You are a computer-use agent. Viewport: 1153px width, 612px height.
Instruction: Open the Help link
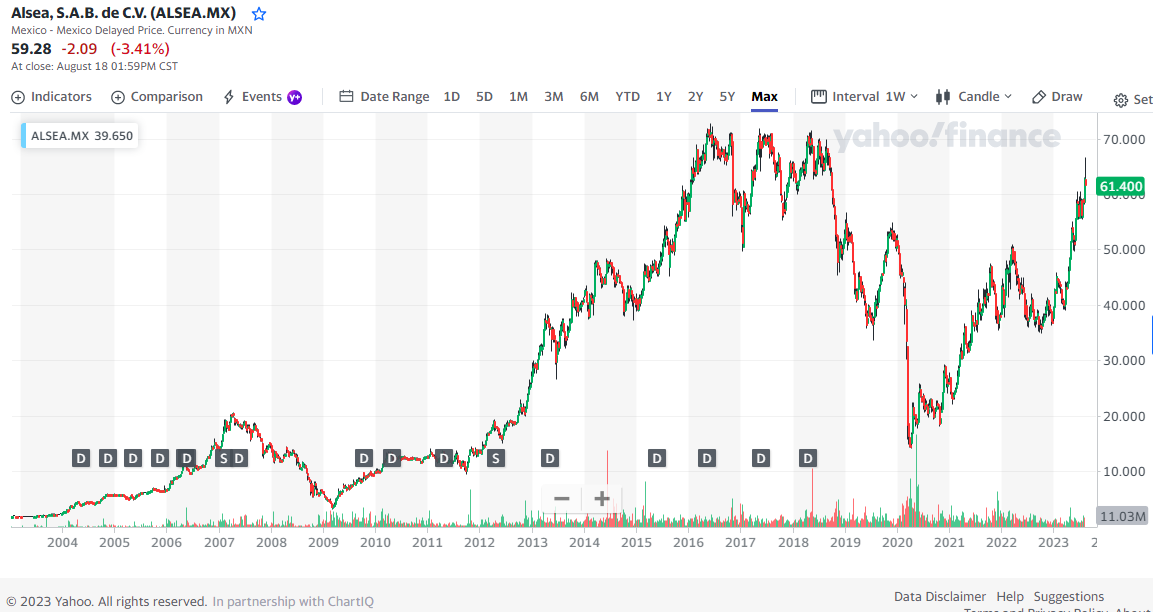click(x=1010, y=597)
